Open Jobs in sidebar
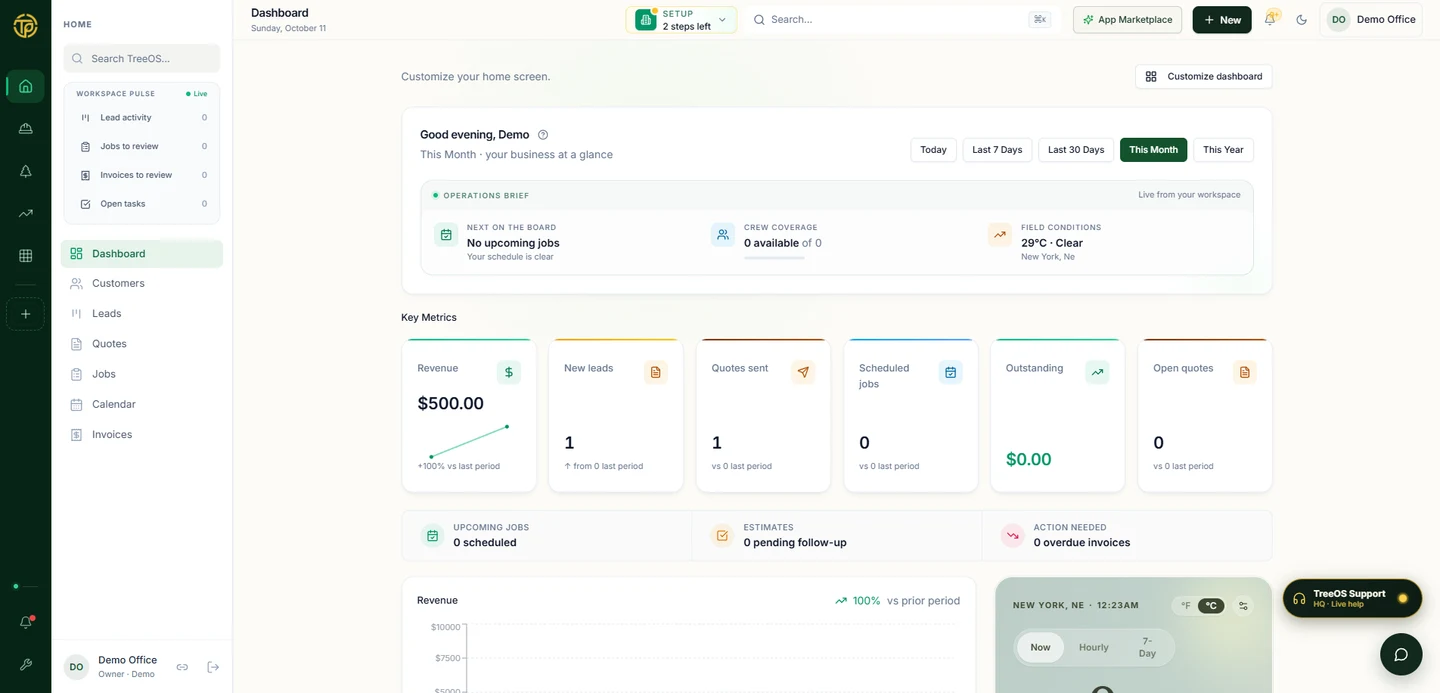The height and width of the screenshot is (693, 1440). (x=142, y=374)
